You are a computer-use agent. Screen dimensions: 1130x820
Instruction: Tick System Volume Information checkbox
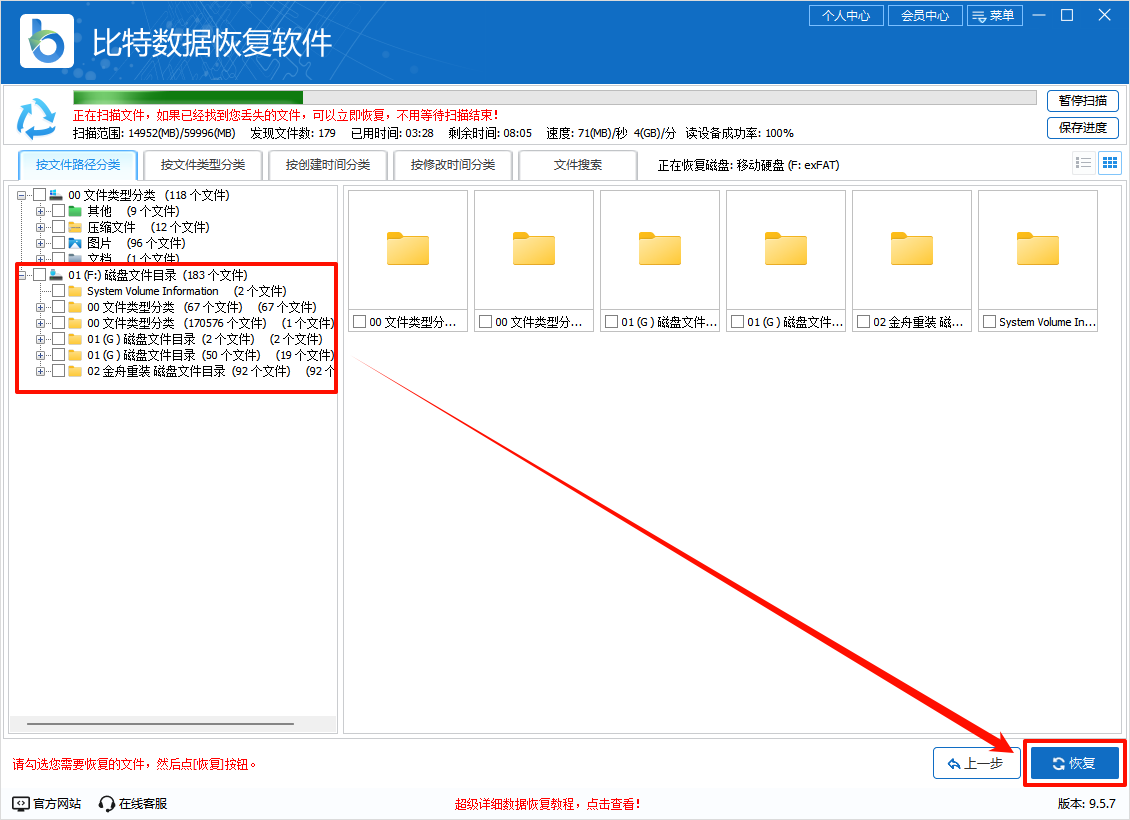coord(58,291)
